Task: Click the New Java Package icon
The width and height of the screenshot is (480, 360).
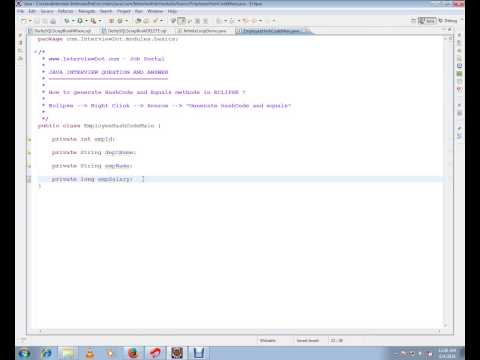Action: pos(112,21)
